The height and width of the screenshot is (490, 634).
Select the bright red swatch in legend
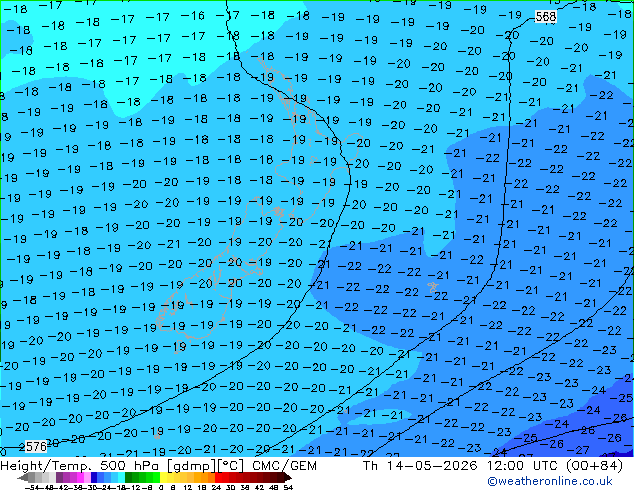[x=218, y=477]
